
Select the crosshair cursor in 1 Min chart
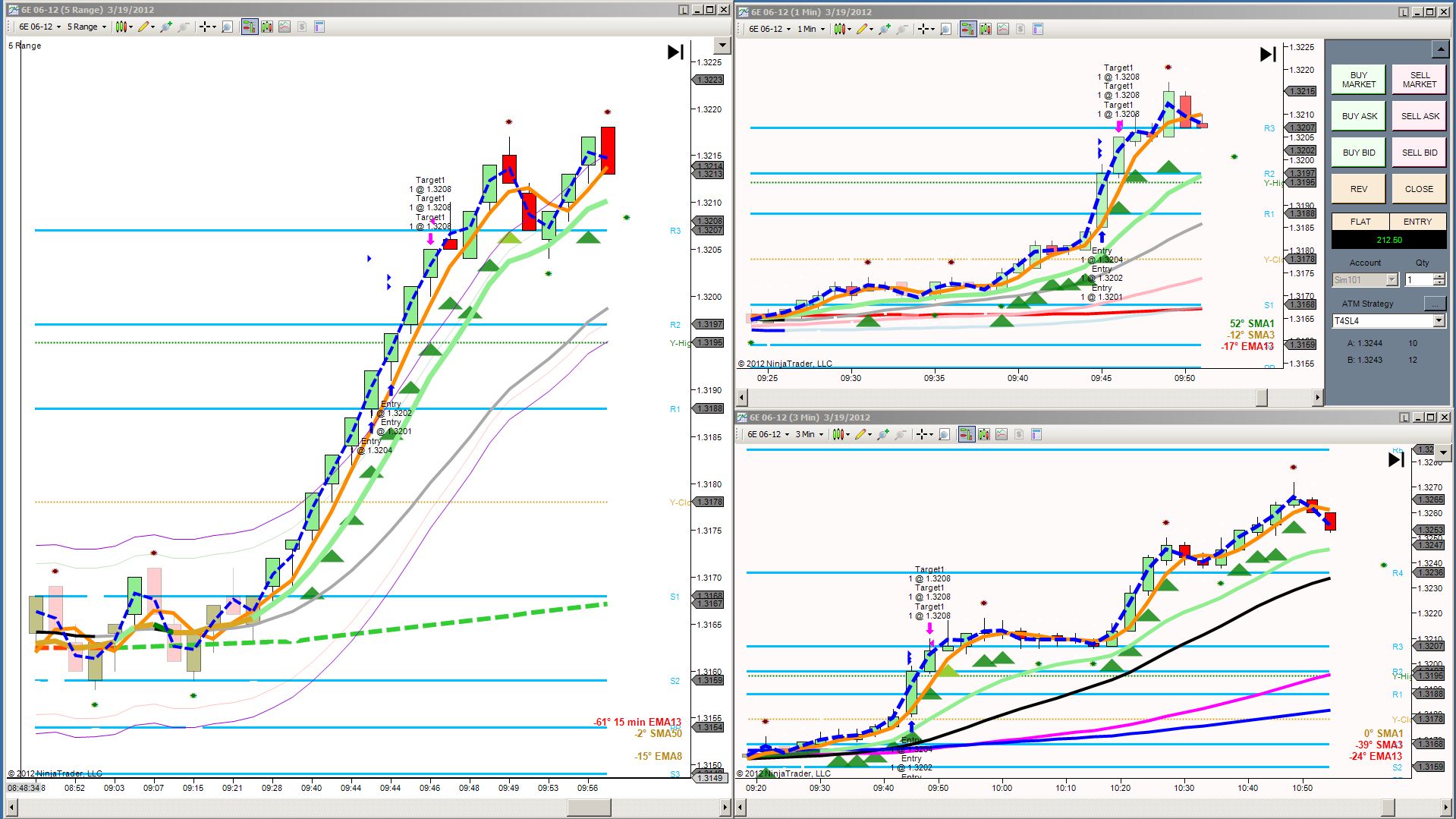[926, 29]
